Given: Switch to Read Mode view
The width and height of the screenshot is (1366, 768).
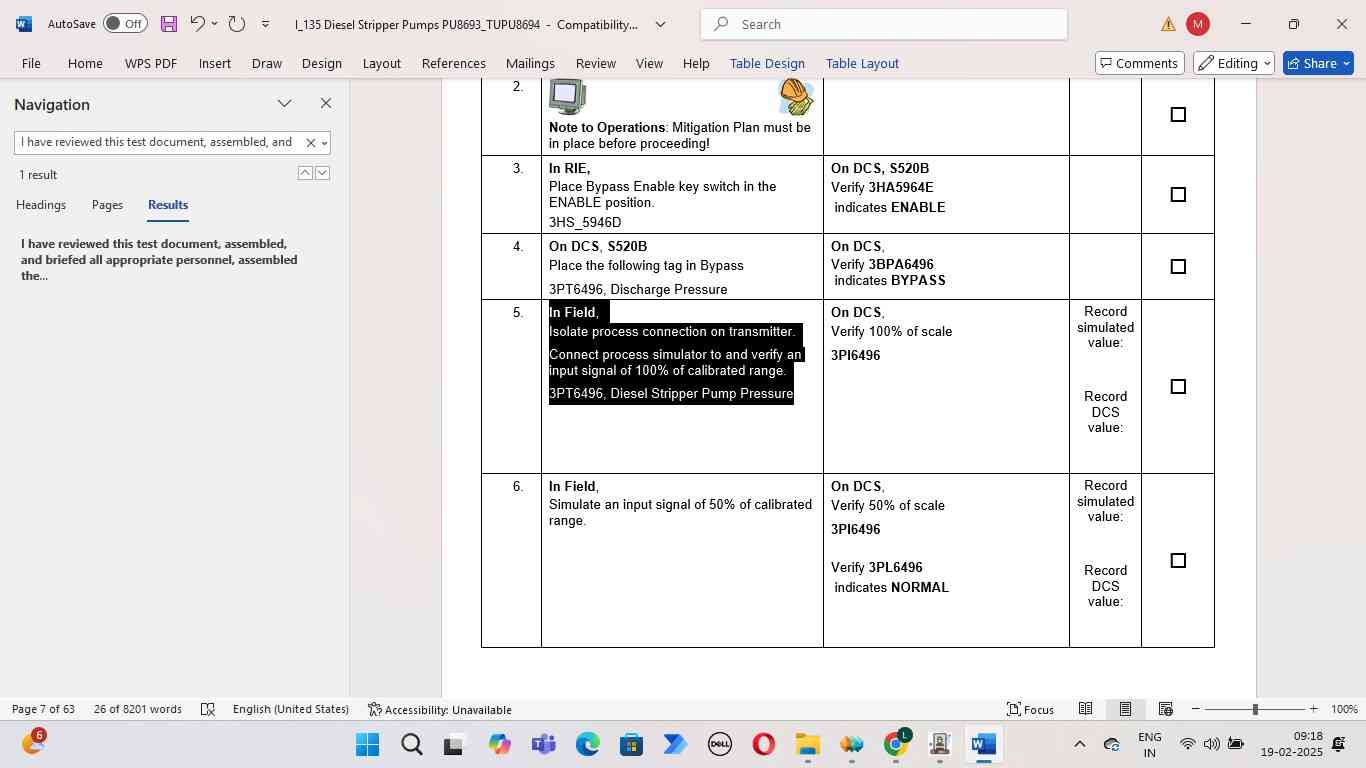Looking at the screenshot, I should (x=1085, y=709).
